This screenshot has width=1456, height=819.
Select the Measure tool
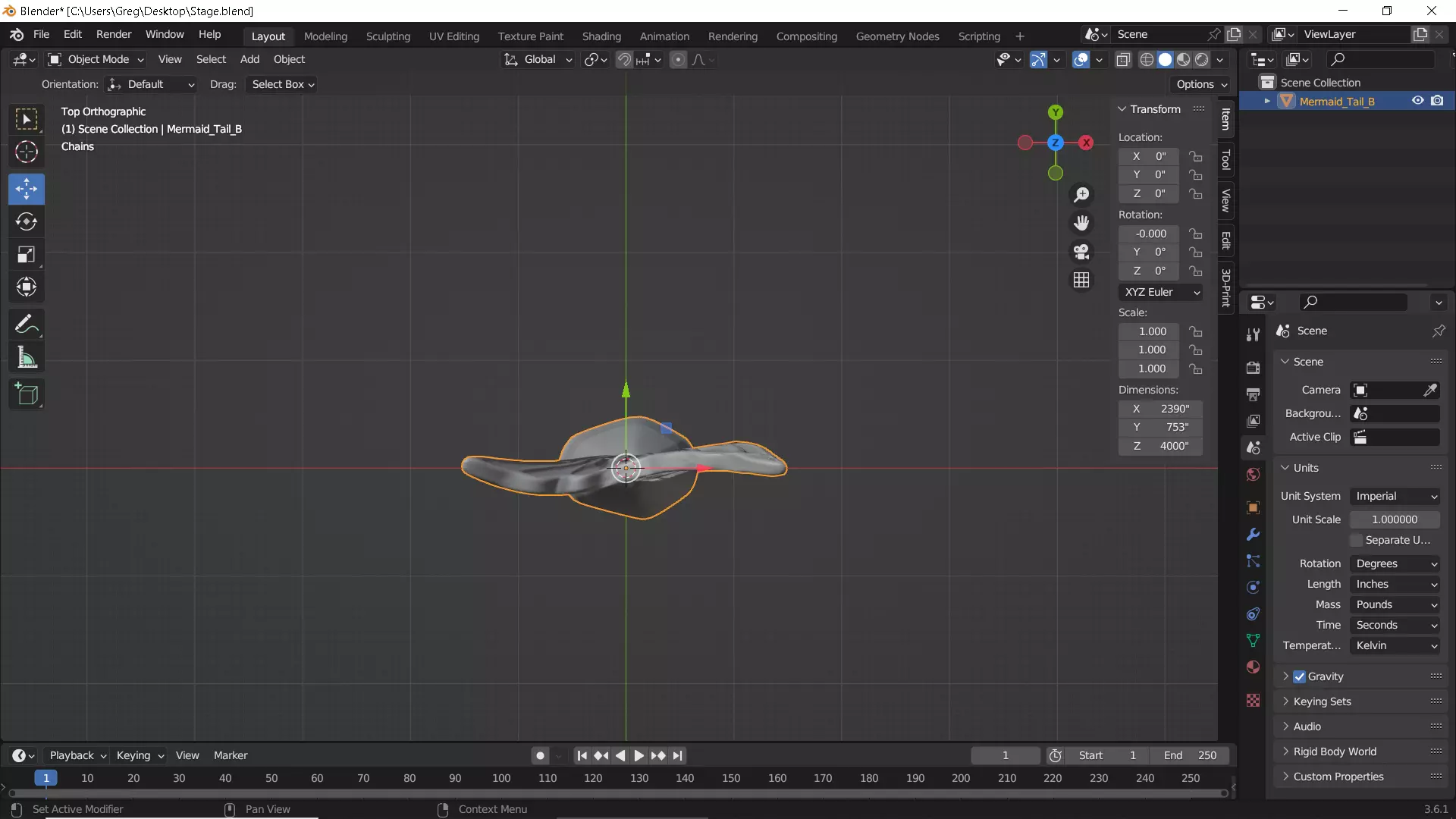27,357
